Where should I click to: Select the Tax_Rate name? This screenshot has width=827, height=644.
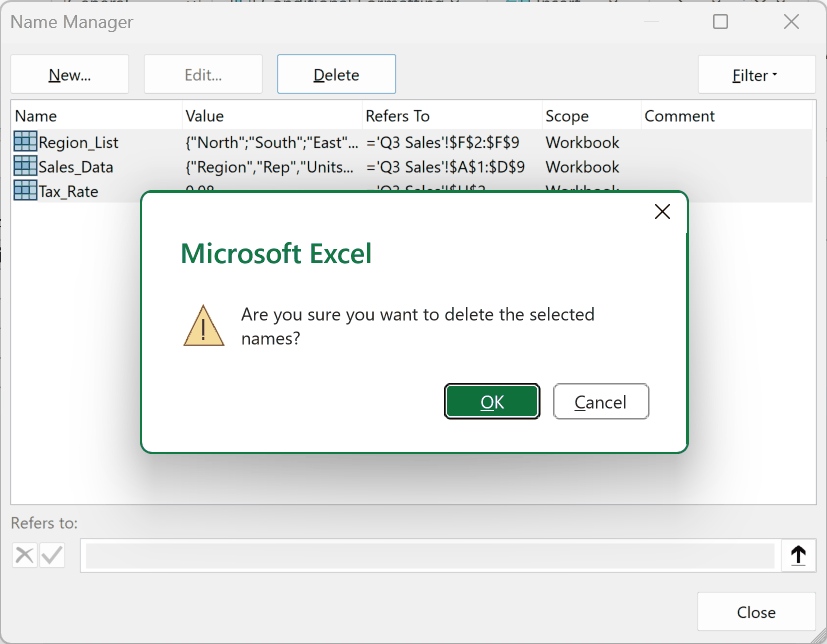click(68, 191)
